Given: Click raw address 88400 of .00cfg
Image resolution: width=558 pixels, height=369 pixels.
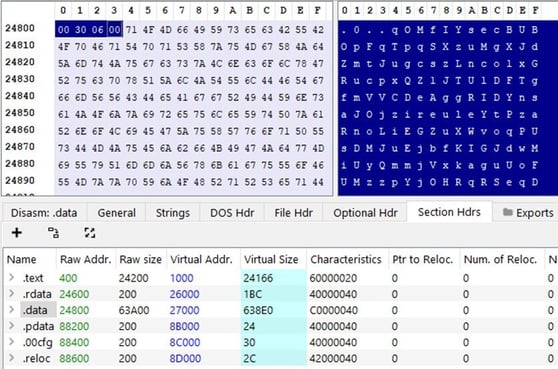Looking at the screenshot, I should (74, 342).
